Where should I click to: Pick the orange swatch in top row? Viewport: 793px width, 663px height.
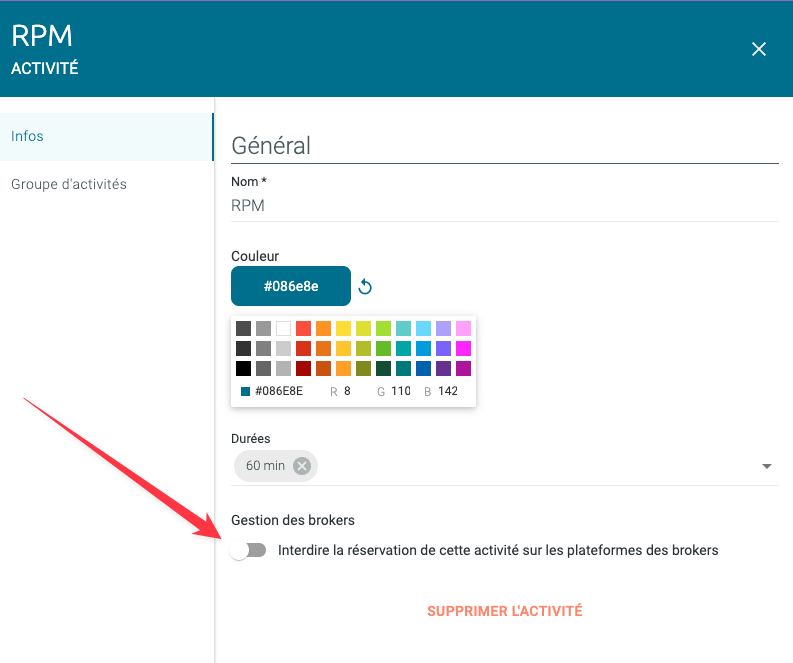tap(323, 328)
